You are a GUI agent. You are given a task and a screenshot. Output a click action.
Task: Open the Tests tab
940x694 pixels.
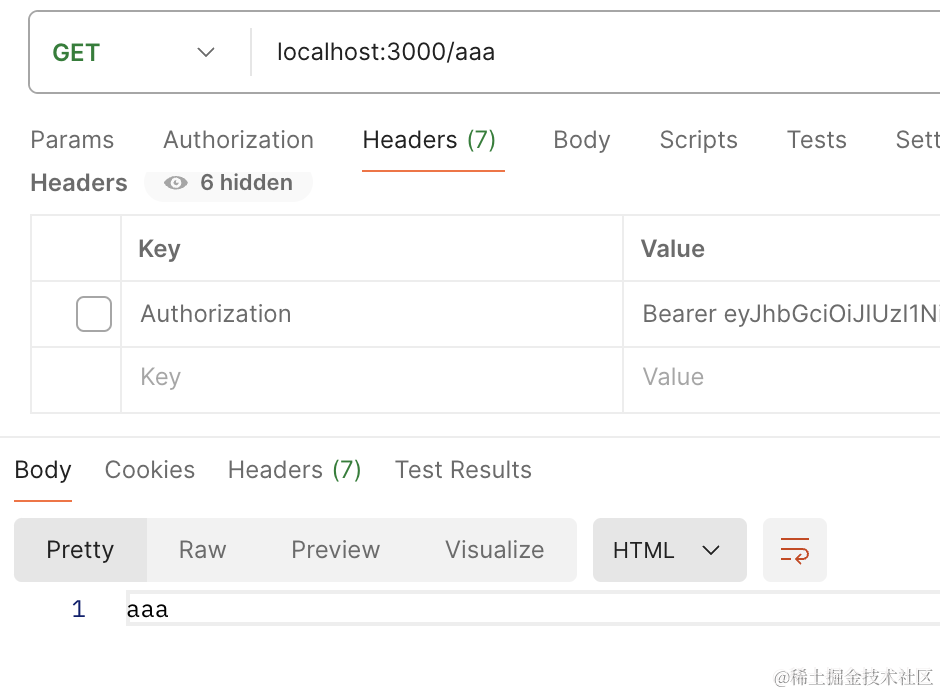click(x=816, y=140)
